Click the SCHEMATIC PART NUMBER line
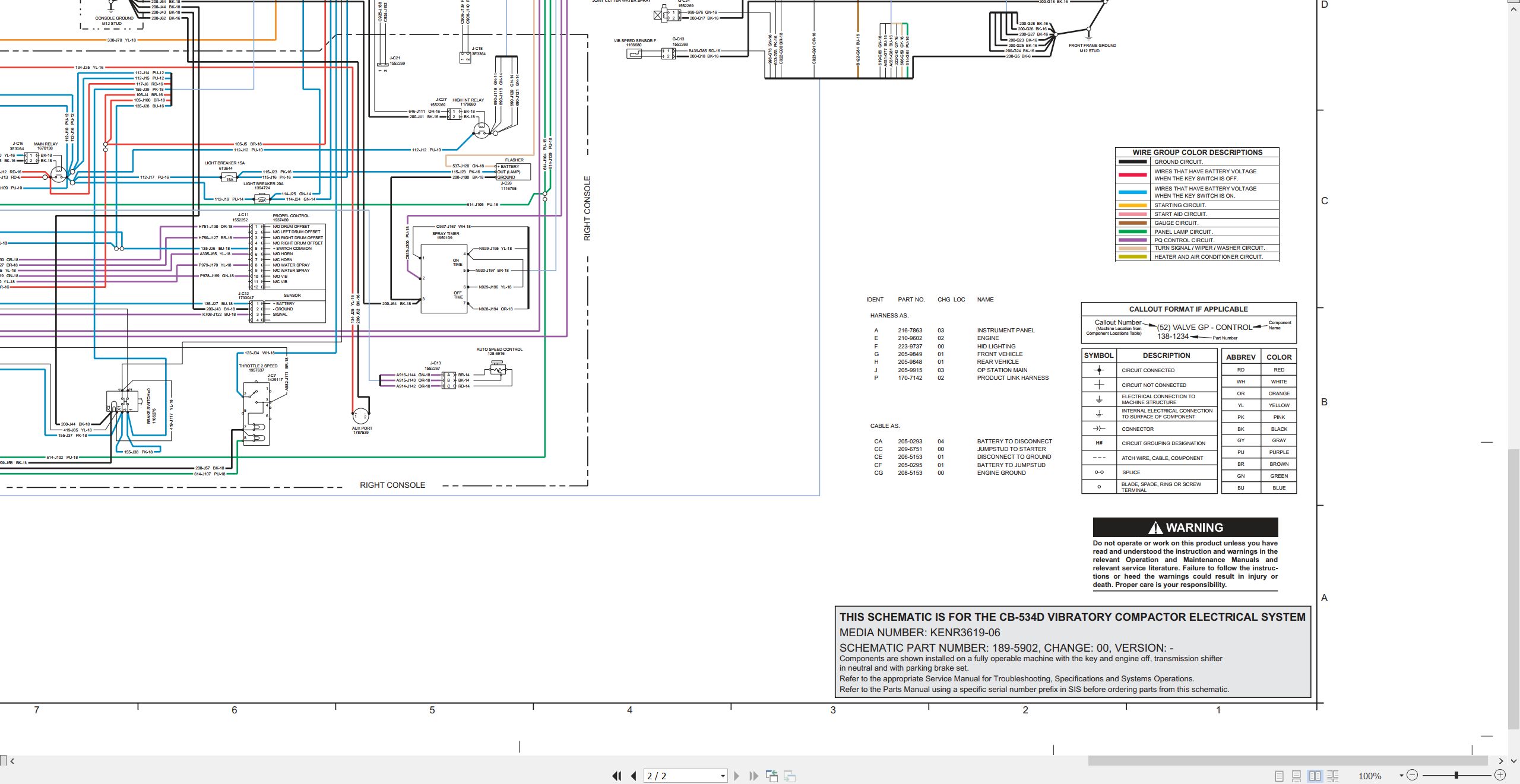1520x784 pixels. (x=1006, y=647)
